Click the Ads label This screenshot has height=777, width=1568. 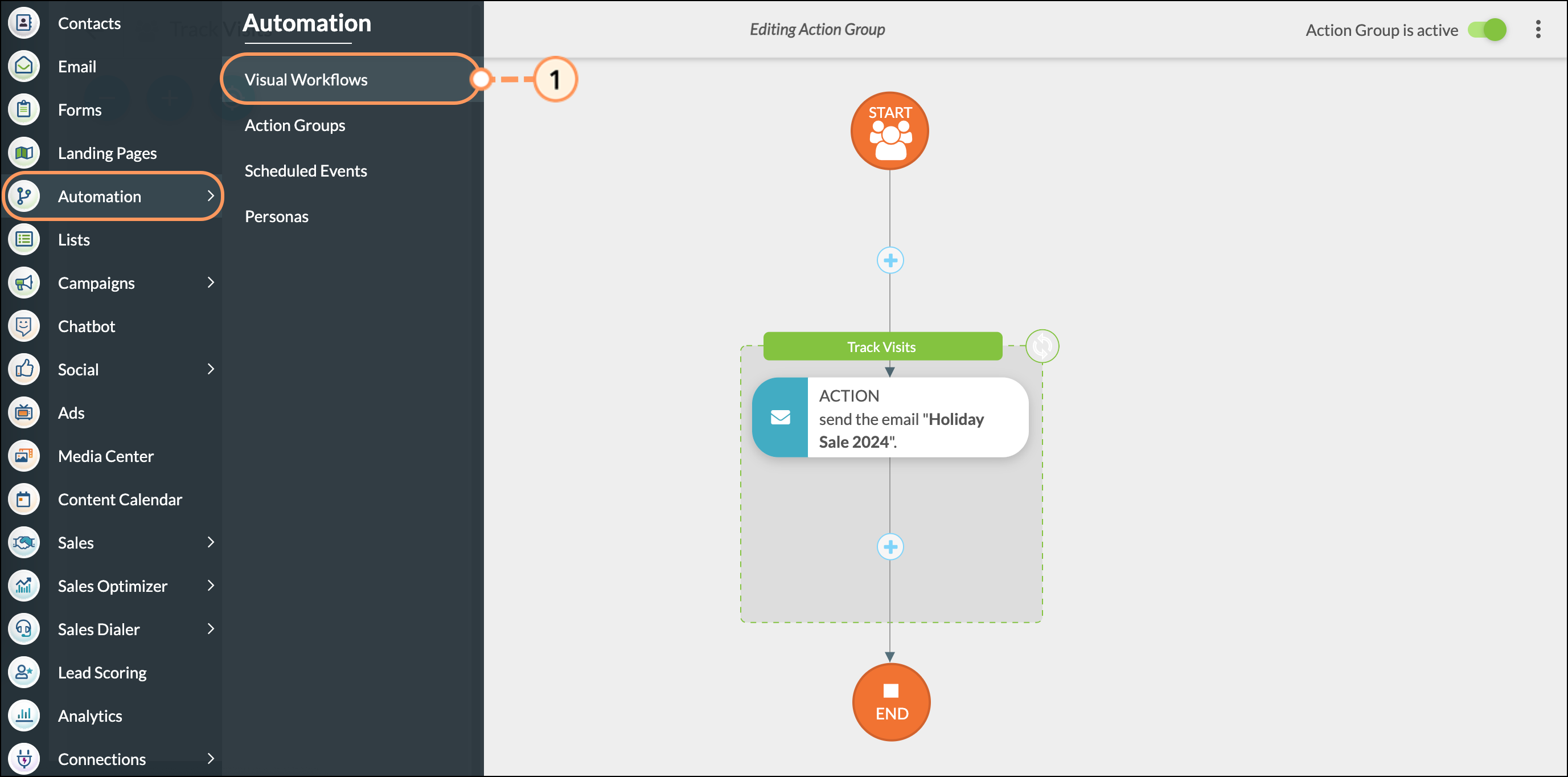point(71,412)
